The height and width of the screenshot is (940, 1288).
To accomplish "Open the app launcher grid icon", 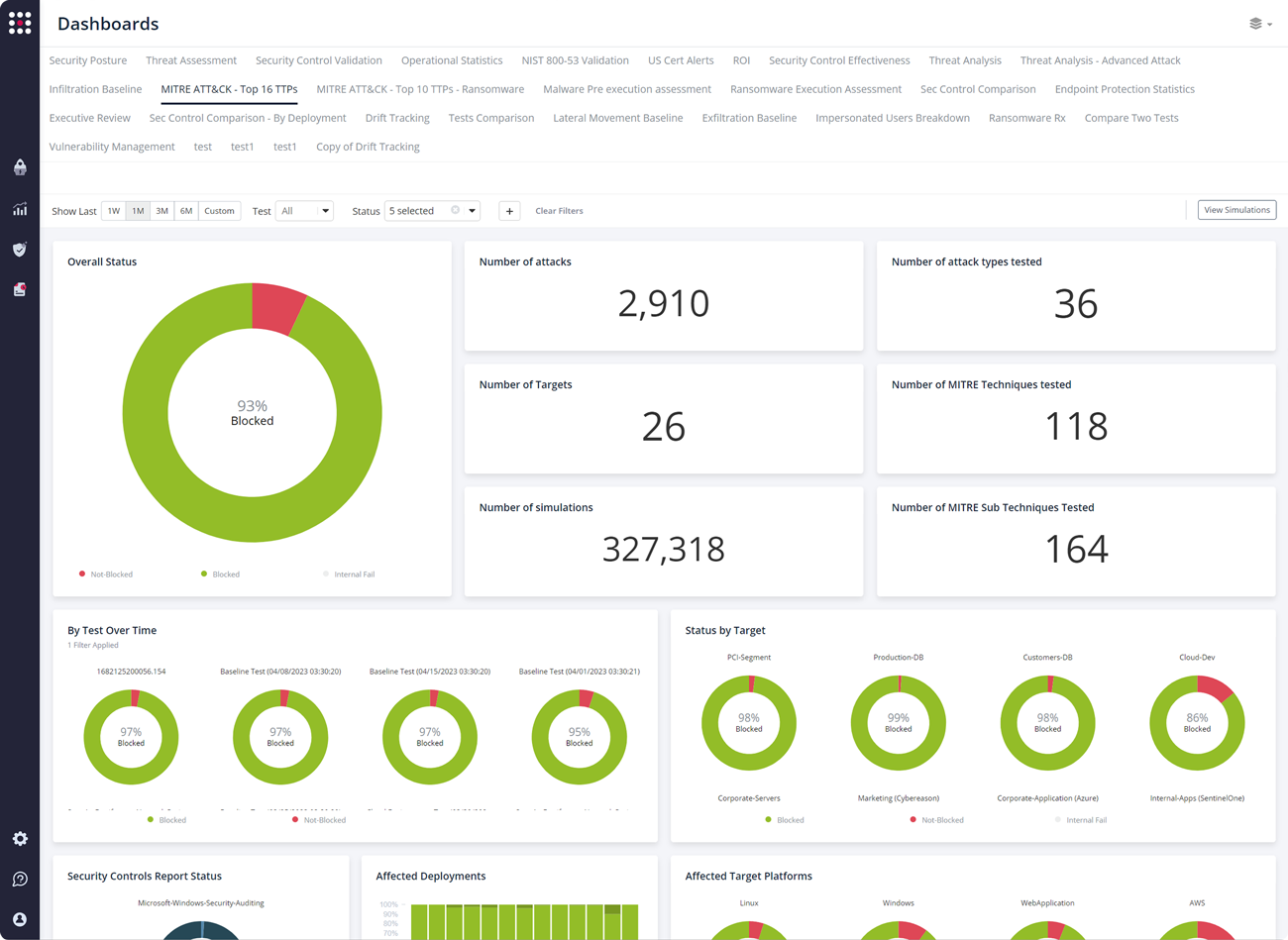I will tap(20, 23).
